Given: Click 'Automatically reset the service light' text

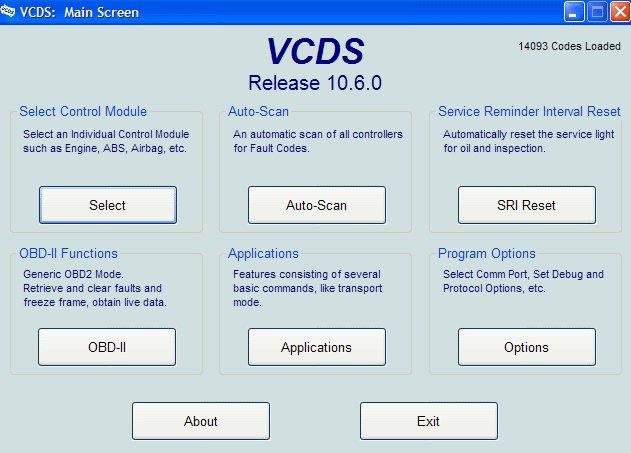Looking at the screenshot, I should point(529,134).
